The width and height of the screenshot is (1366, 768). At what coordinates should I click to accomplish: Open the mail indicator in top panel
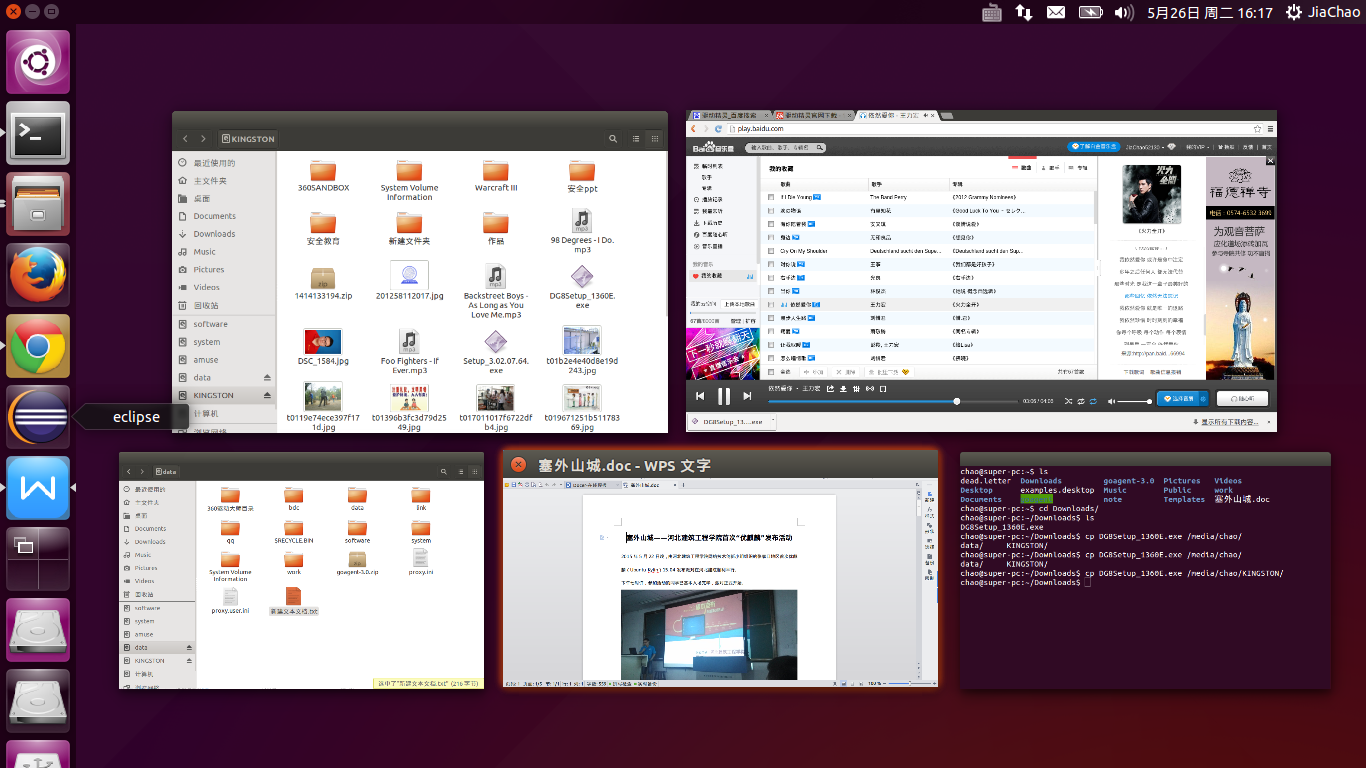coord(1056,12)
